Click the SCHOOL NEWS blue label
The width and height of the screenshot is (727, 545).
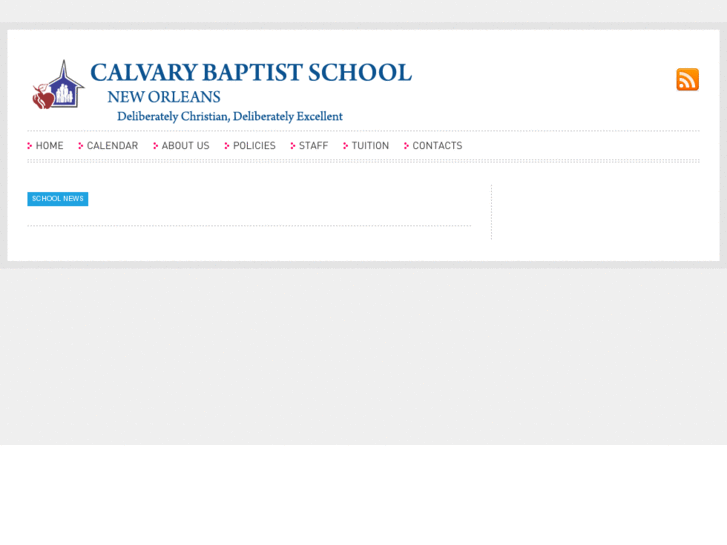[x=57, y=199]
